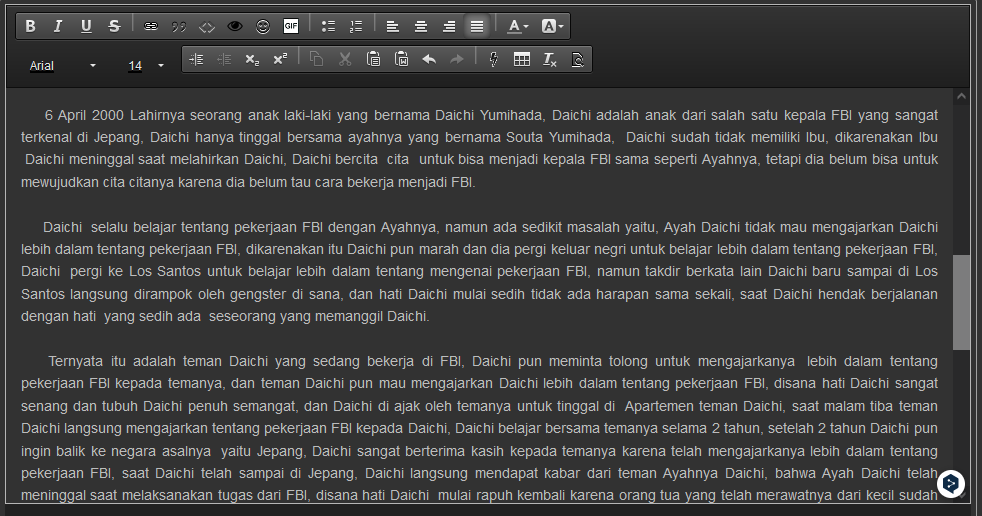
Task: Insert a table
Action: click(522, 59)
